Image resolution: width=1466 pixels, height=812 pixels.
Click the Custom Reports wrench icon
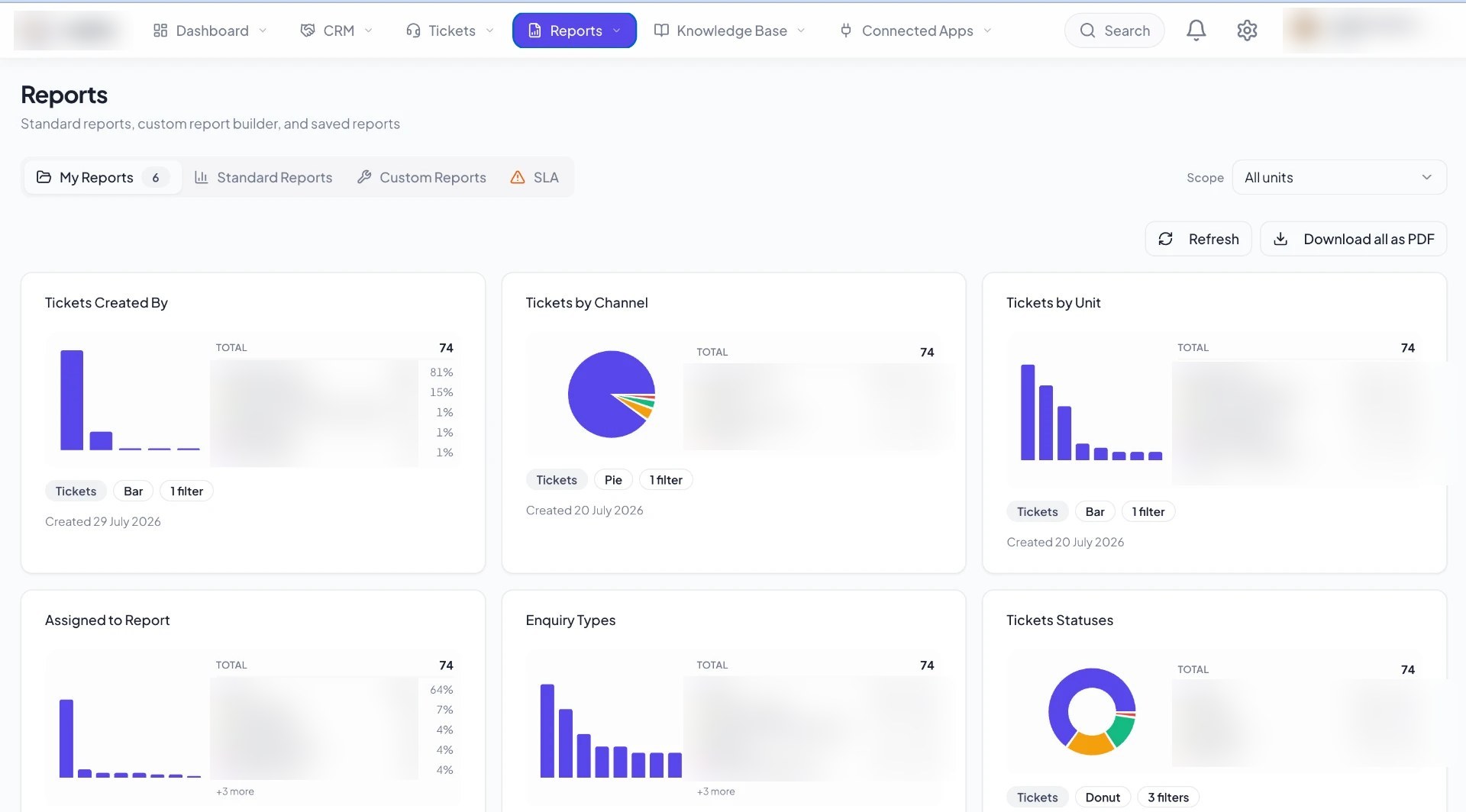point(364,177)
